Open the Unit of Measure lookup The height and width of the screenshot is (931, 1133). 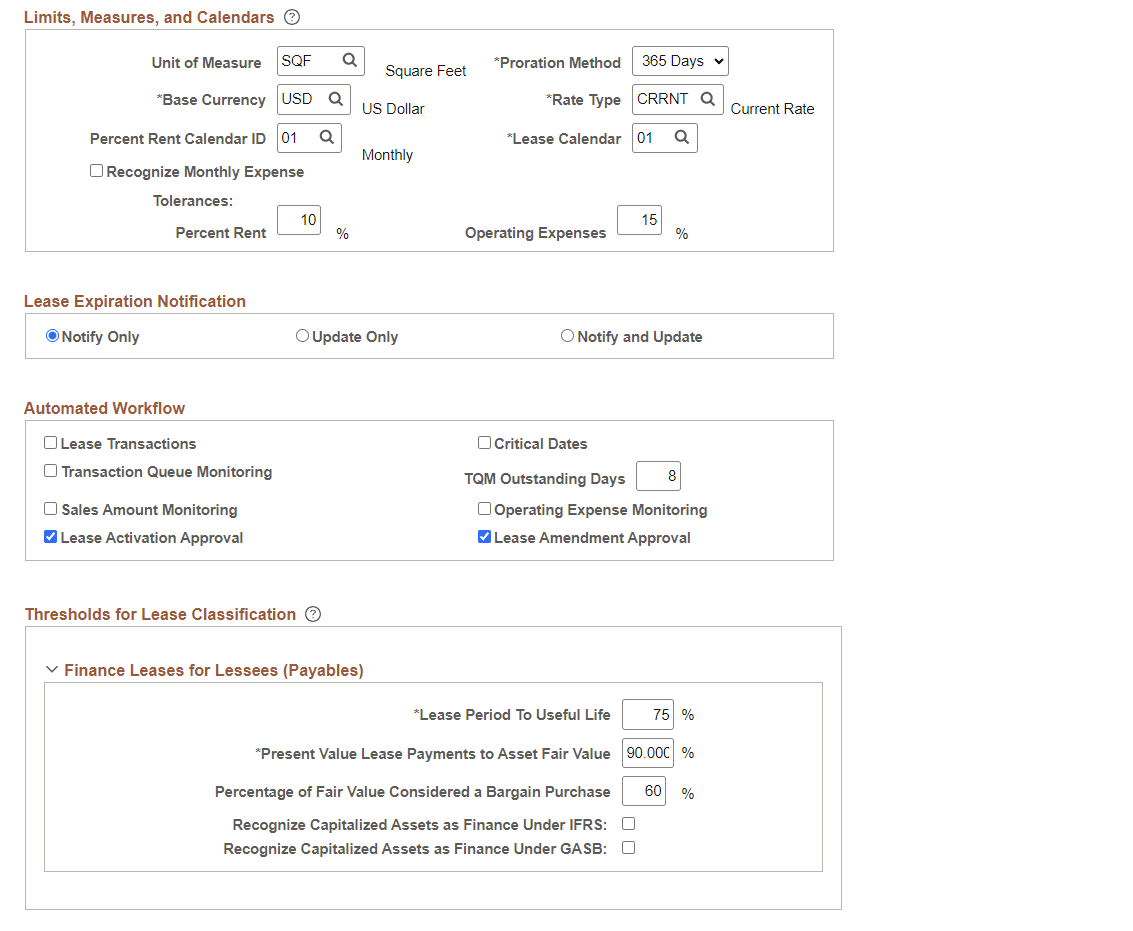point(350,61)
